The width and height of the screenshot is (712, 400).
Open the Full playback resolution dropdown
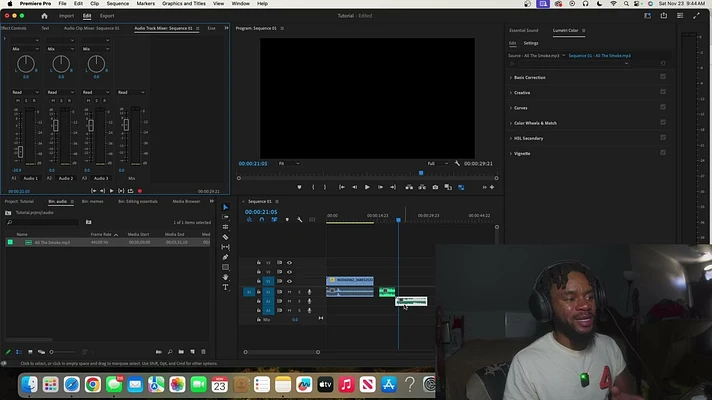coord(438,163)
